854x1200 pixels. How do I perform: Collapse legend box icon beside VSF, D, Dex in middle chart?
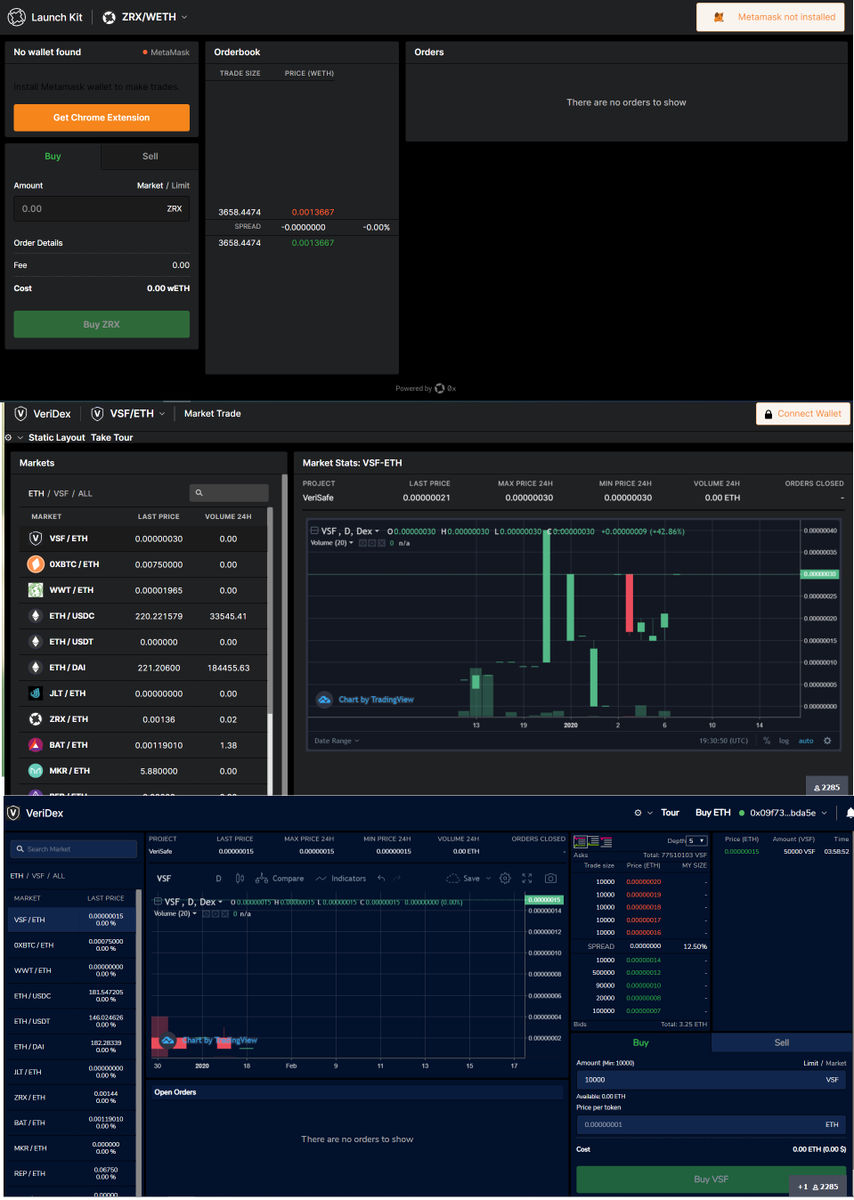tap(314, 531)
